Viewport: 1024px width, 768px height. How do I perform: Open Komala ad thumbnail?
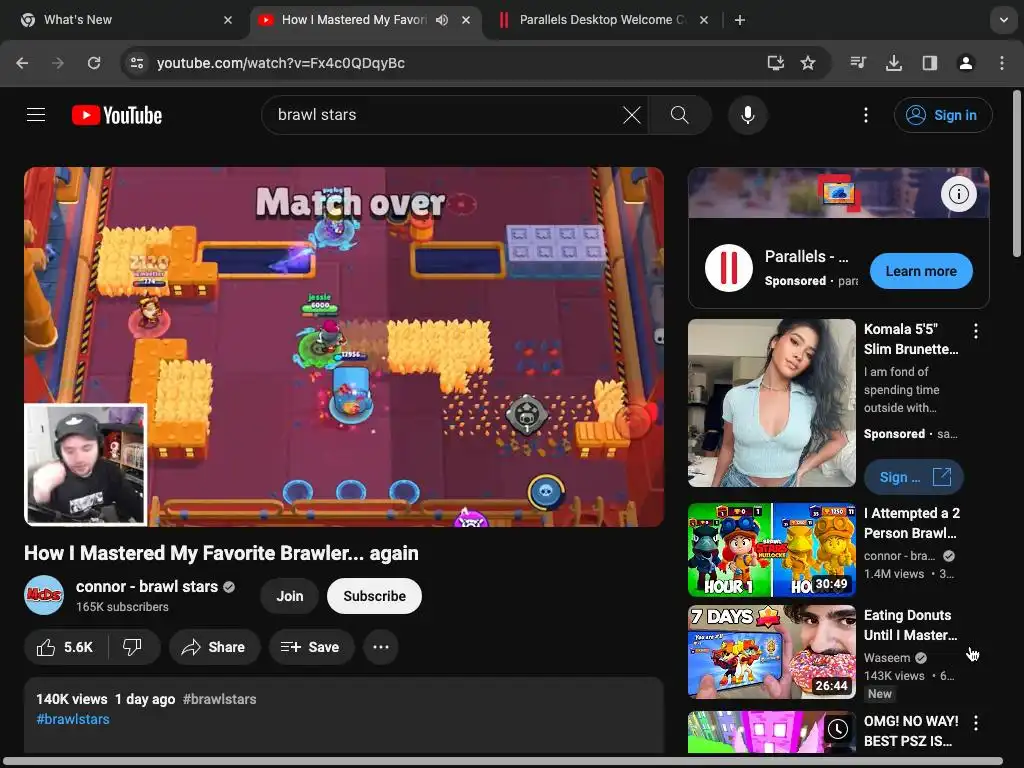point(771,402)
